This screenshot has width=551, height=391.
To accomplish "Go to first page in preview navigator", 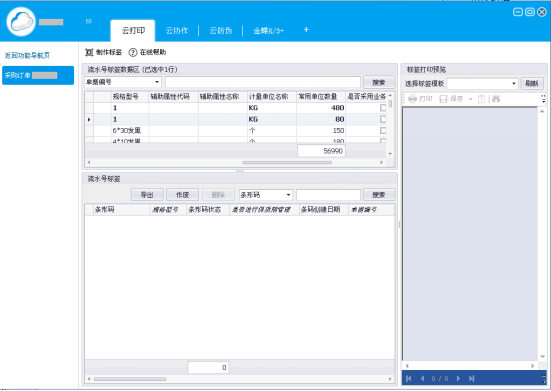I will [409, 378].
